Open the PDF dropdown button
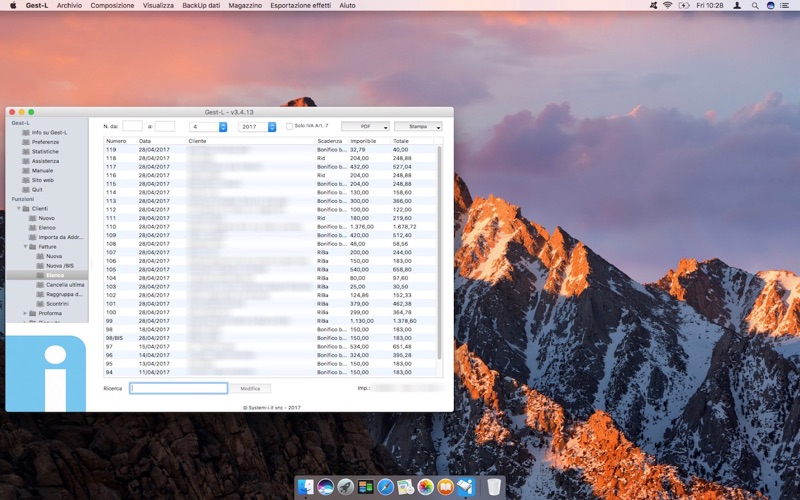This screenshot has height=500, width=800. tap(365, 127)
